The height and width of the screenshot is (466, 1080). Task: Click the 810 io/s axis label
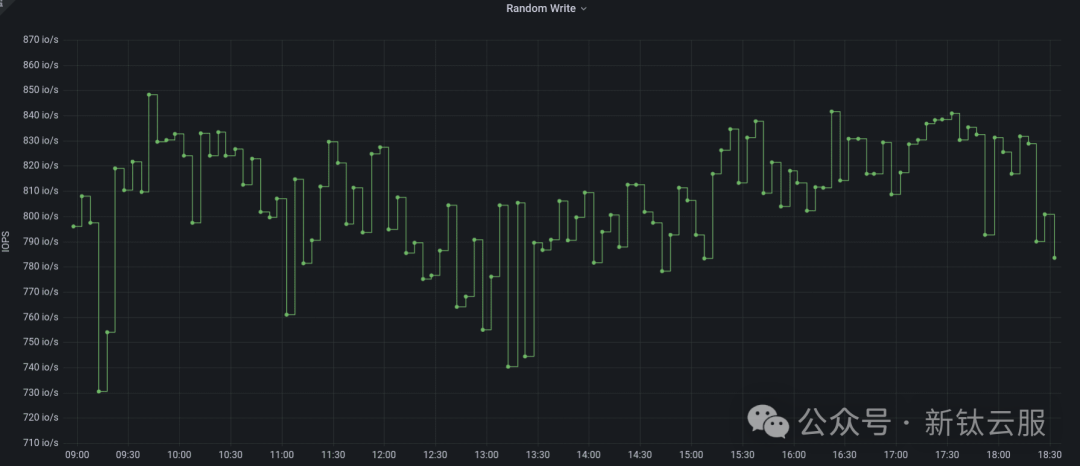coord(41,191)
